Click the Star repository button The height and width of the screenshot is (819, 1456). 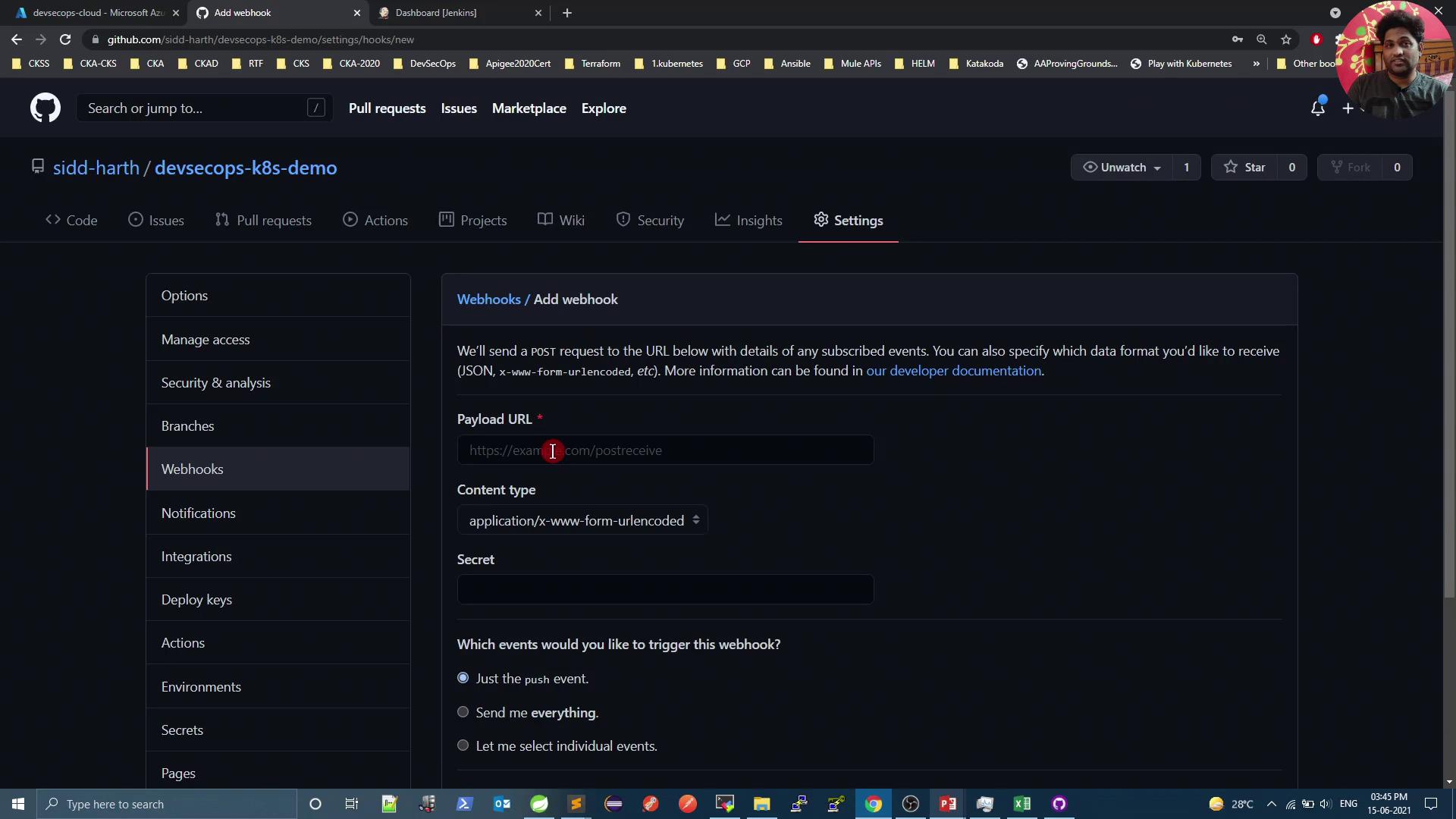(x=1244, y=168)
